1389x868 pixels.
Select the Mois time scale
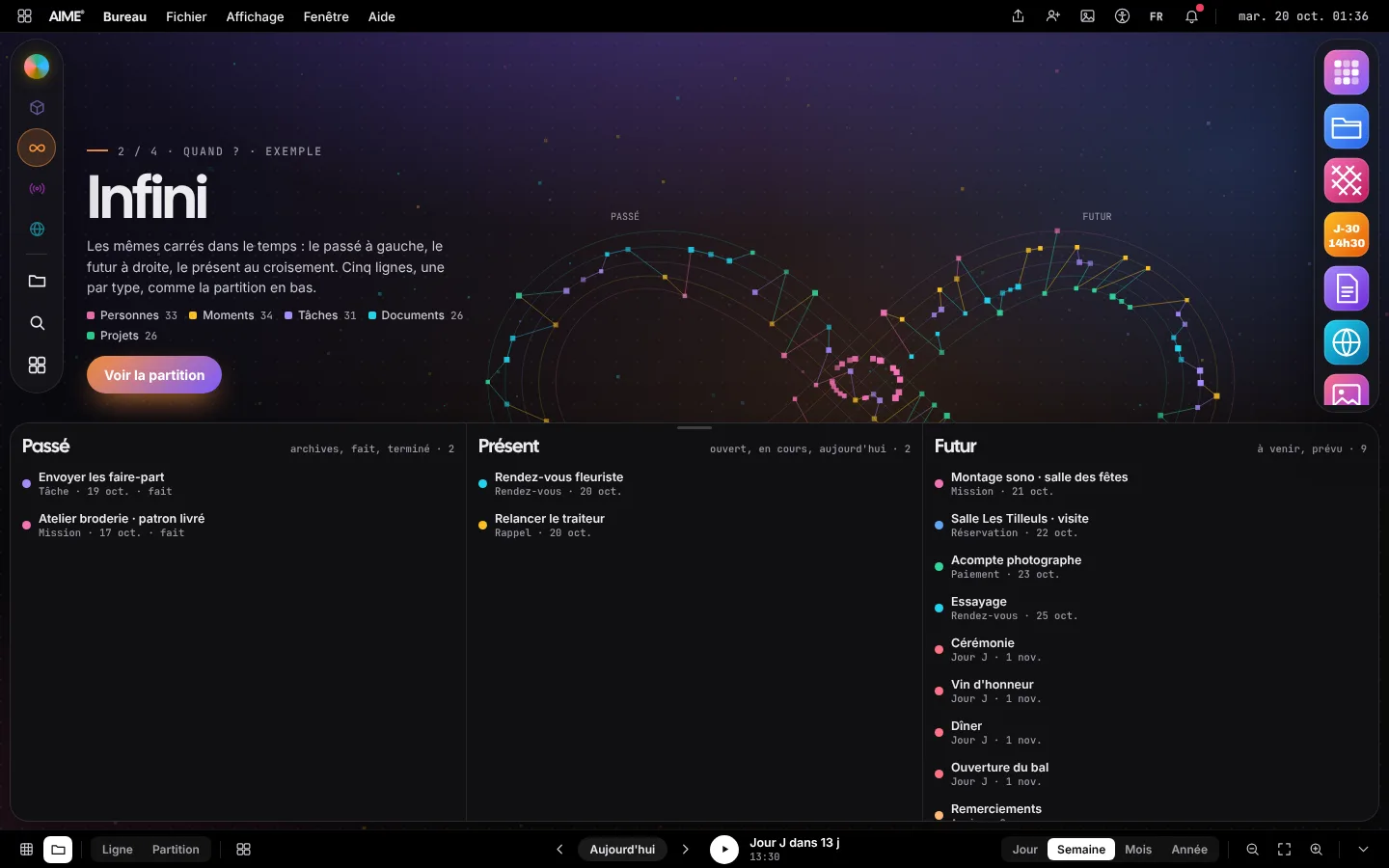click(1138, 850)
